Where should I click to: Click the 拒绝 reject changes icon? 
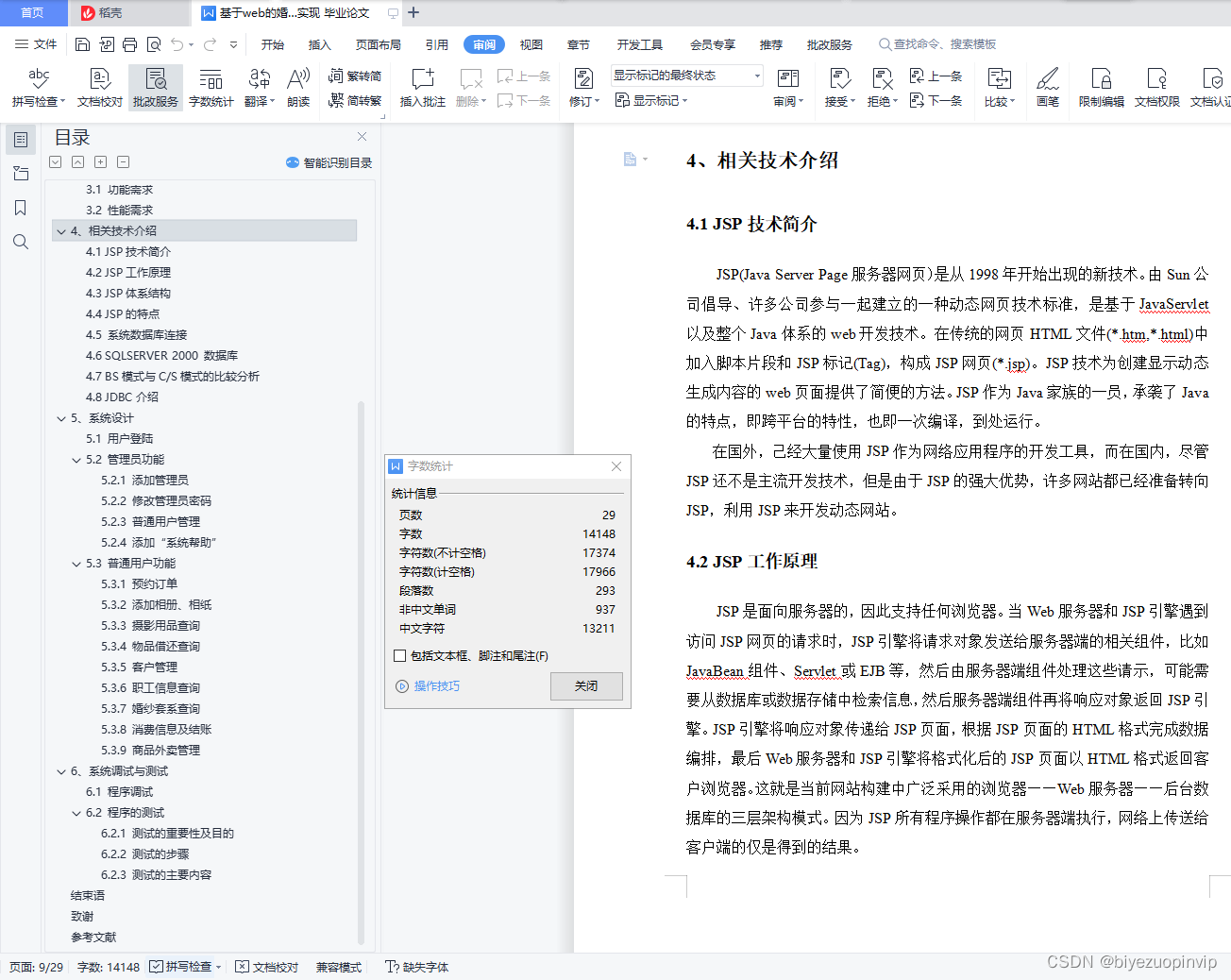coord(883,78)
